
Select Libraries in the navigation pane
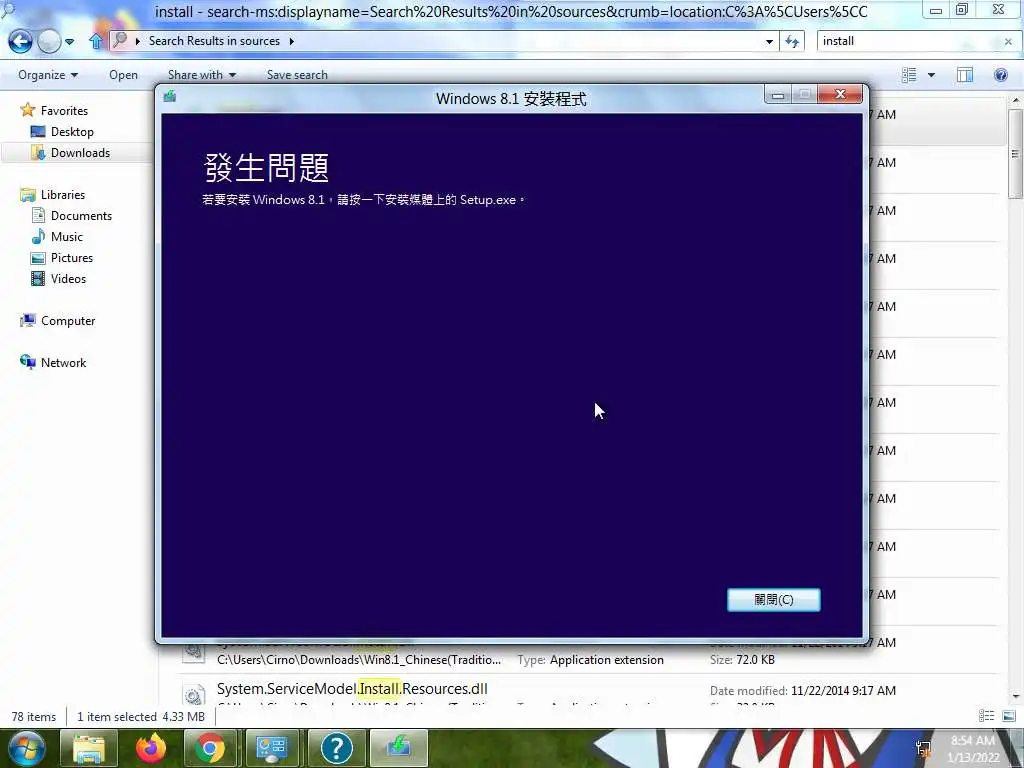pos(63,195)
